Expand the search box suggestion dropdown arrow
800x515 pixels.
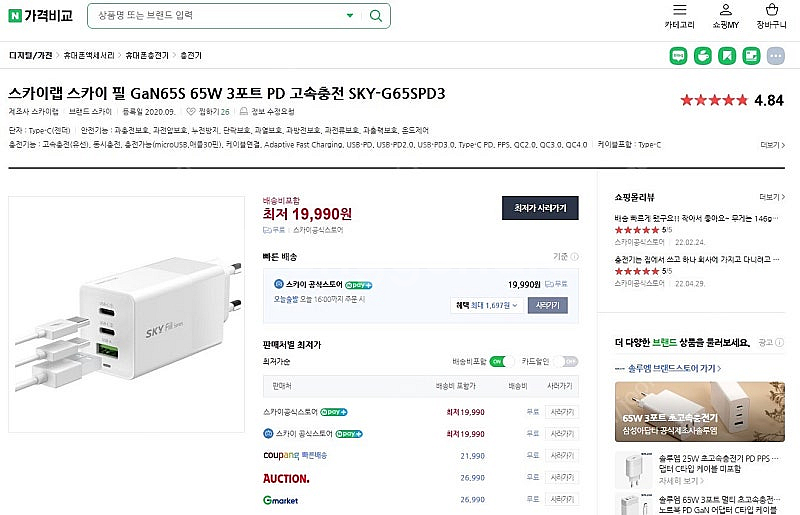click(349, 16)
